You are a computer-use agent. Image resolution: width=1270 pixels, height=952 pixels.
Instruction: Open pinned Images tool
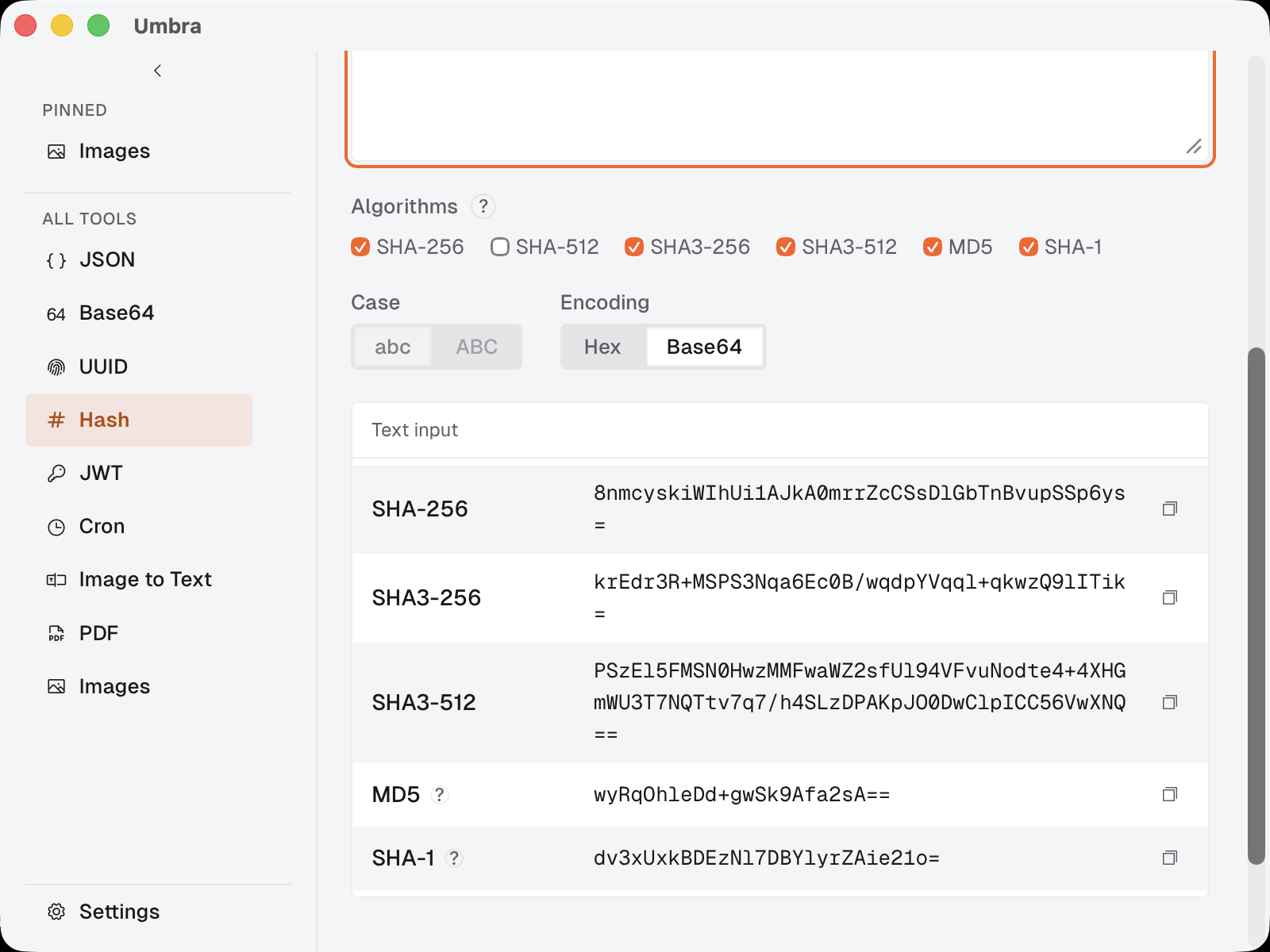139,151
